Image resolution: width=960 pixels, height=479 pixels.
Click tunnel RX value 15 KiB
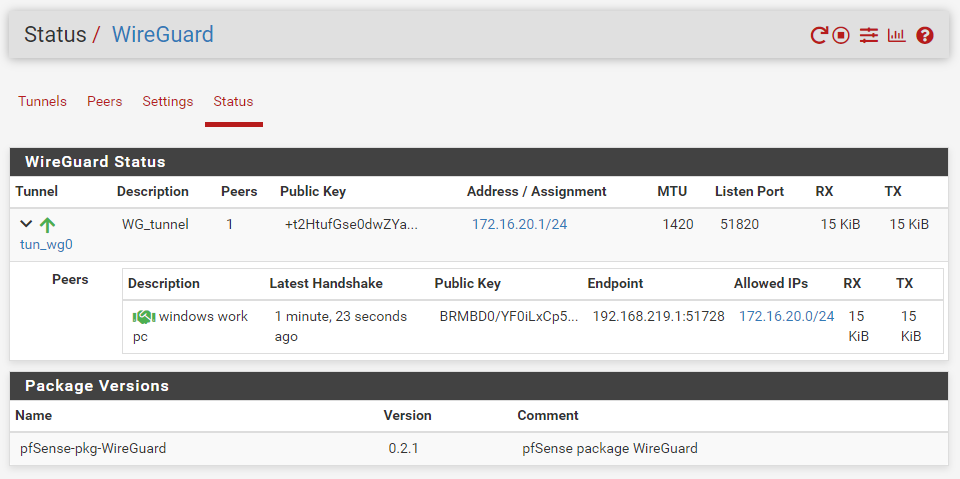(x=840, y=224)
